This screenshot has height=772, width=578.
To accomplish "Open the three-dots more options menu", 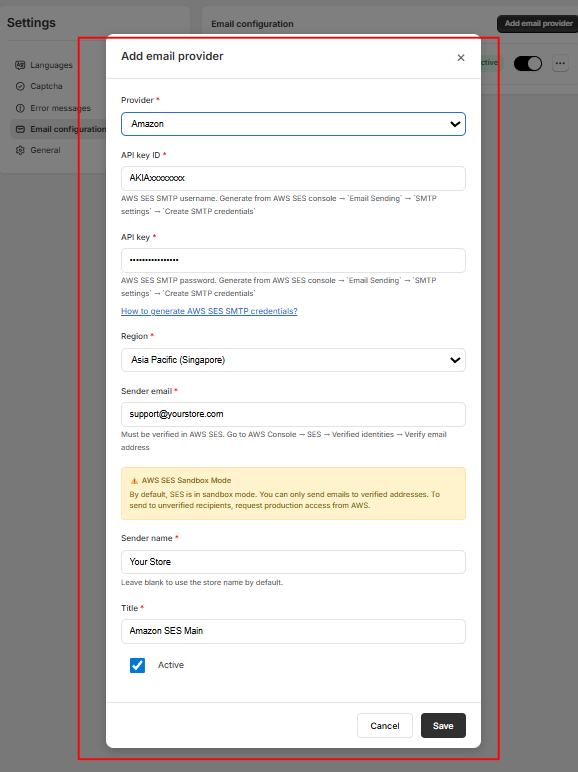I will click(560, 63).
